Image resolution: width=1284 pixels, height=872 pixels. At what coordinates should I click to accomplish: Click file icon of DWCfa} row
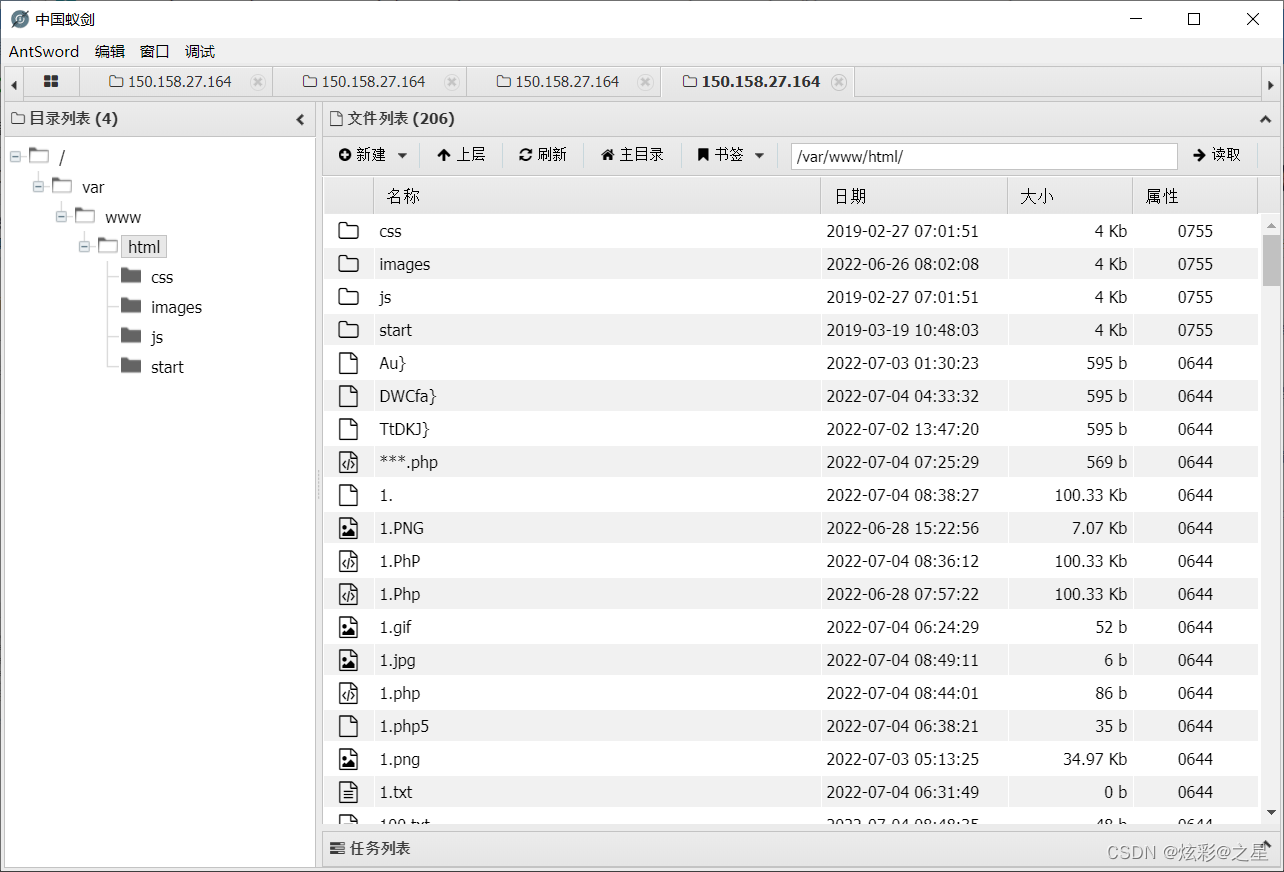[x=348, y=396]
